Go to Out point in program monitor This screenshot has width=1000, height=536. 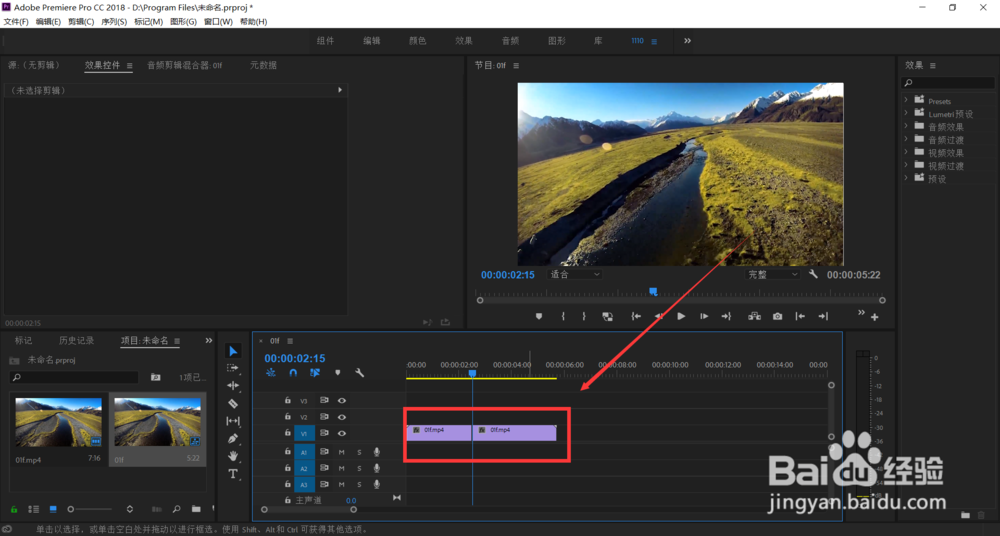coord(726,316)
